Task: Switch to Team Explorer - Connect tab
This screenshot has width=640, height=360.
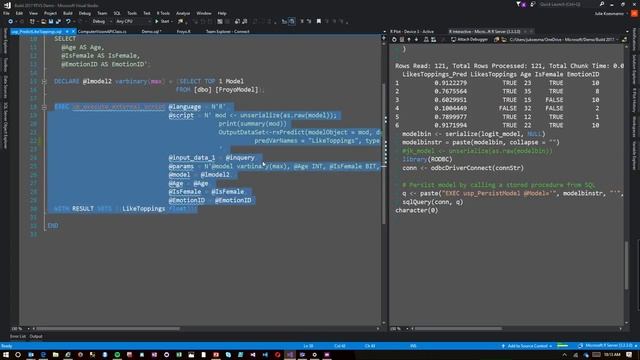Action: pyautogui.click(x=227, y=31)
